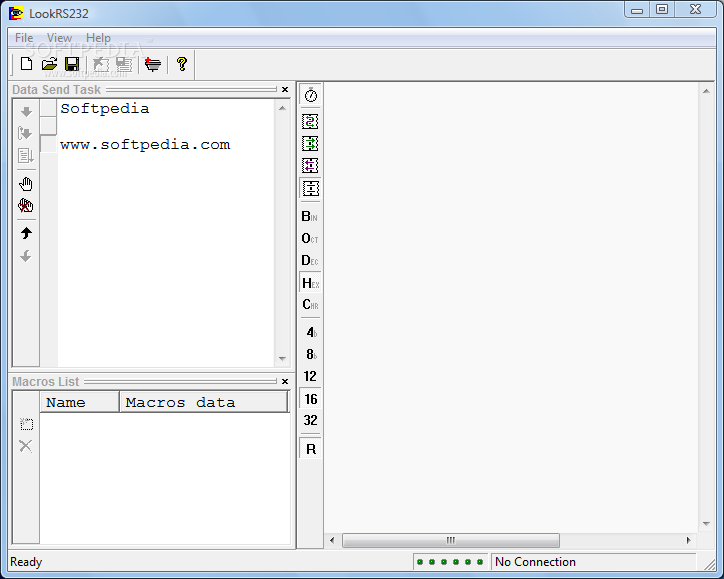Click the delete macro X icon
Image resolution: width=724 pixels, height=579 pixels.
point(26,446)
